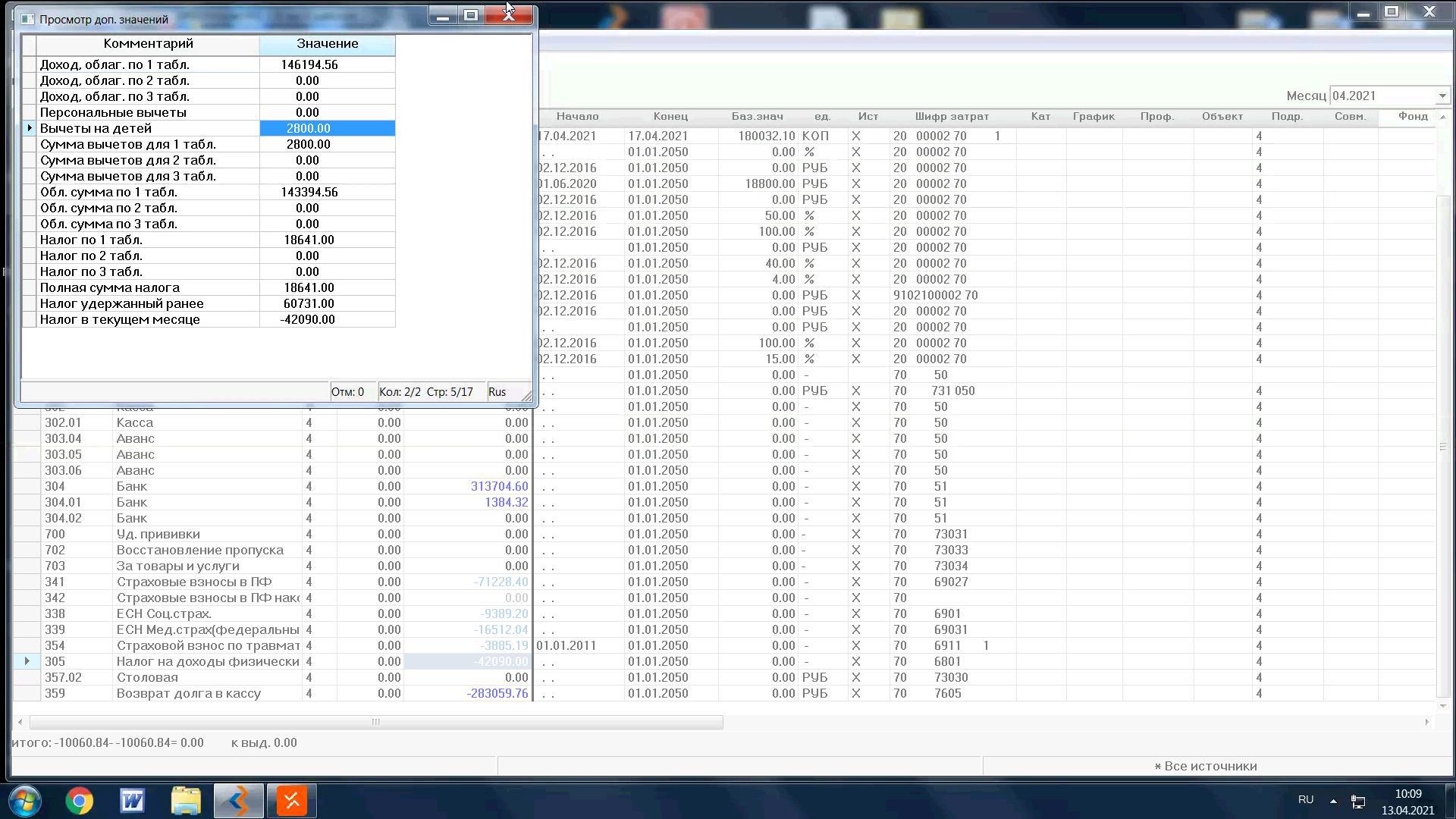Select row Налог удержанный ранее
Image resolution: width=1456 pixels, height=819 pixels.
pyautogui.click(x=209, y=303)
